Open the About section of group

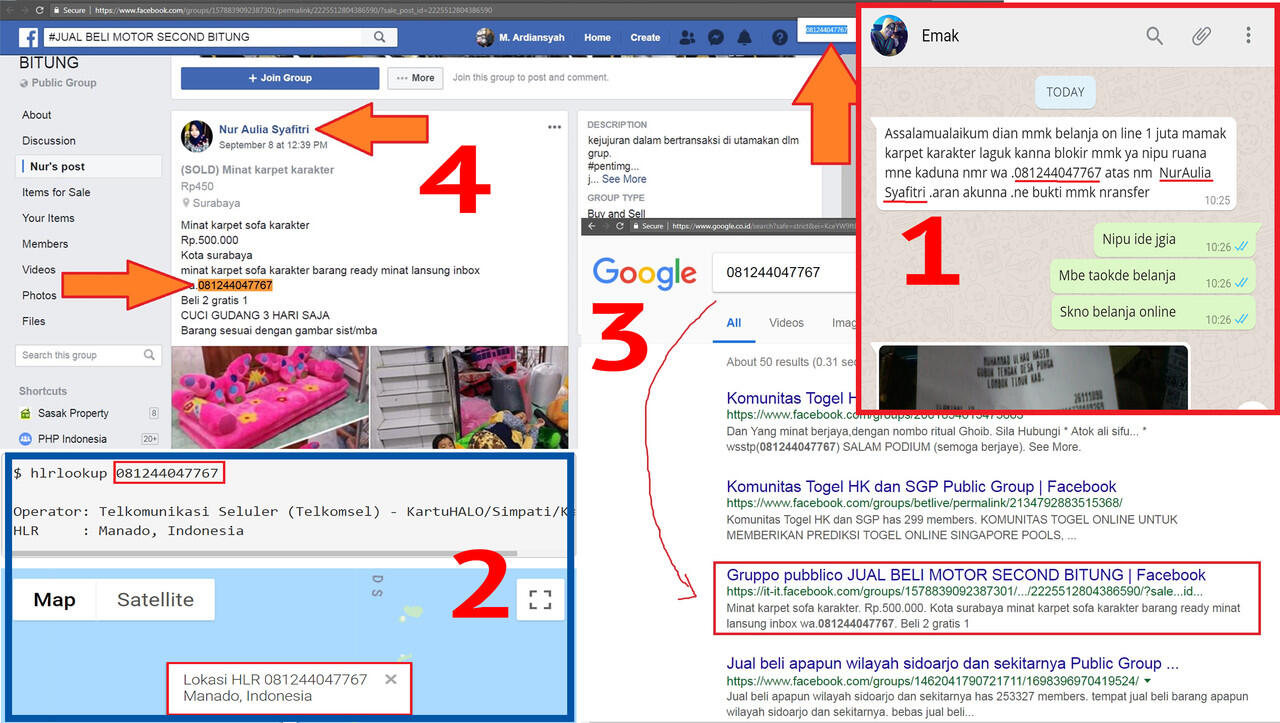[37, 115]
